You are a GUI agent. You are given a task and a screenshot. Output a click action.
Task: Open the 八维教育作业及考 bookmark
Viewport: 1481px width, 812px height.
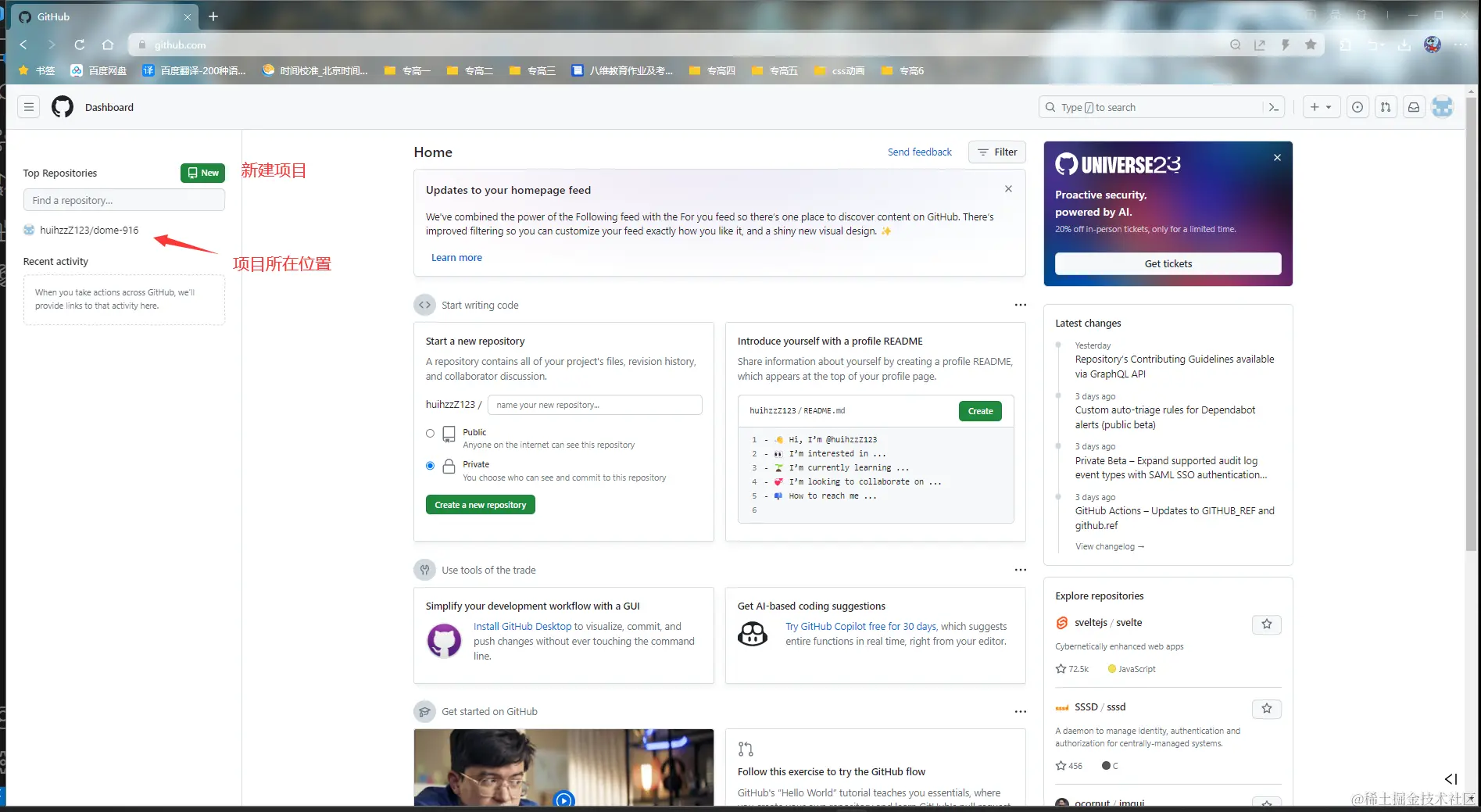coord(622,70)
